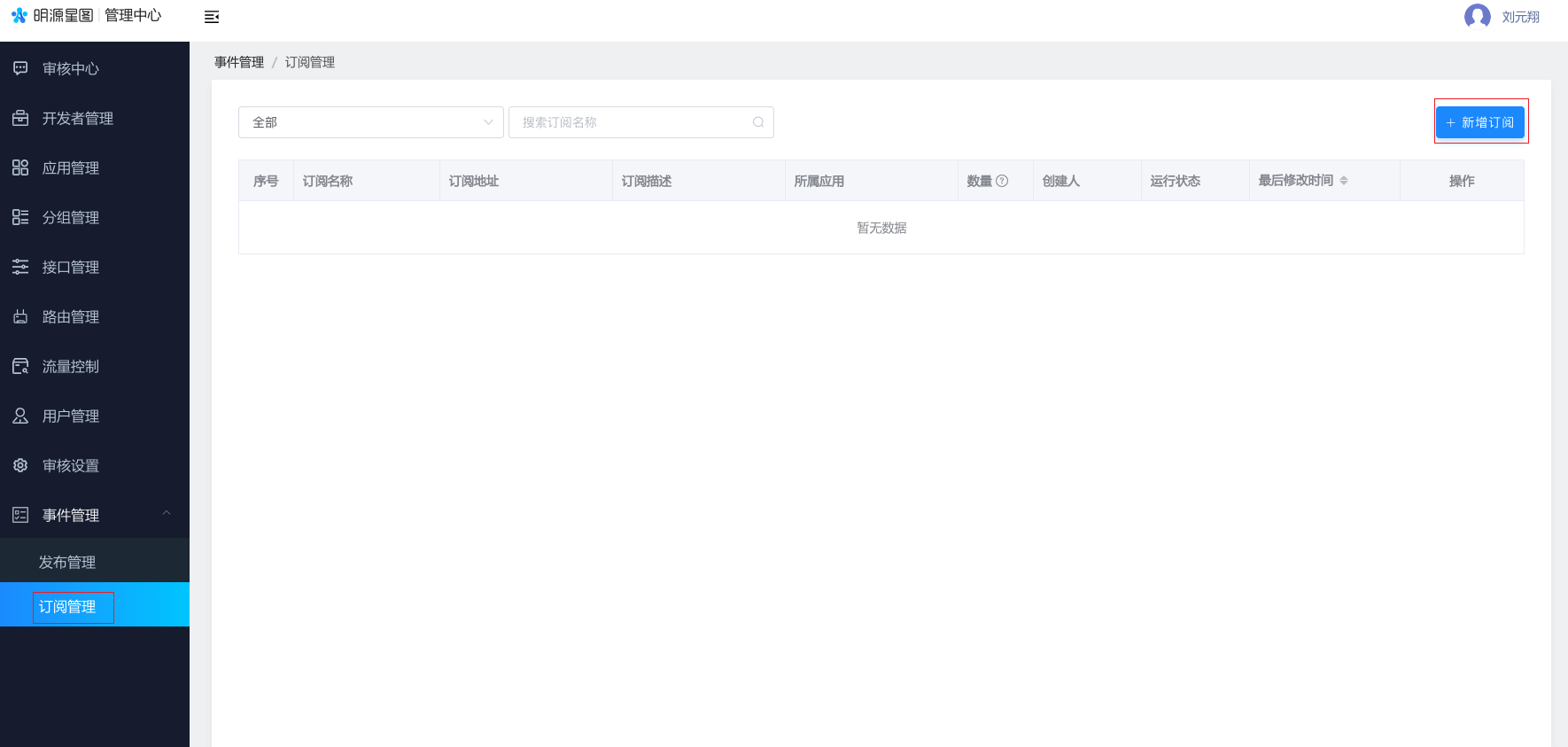Collapse the sidebar with the menu fold icon
The height and width of the screenshot is (747, 1568).
point(212,17)
